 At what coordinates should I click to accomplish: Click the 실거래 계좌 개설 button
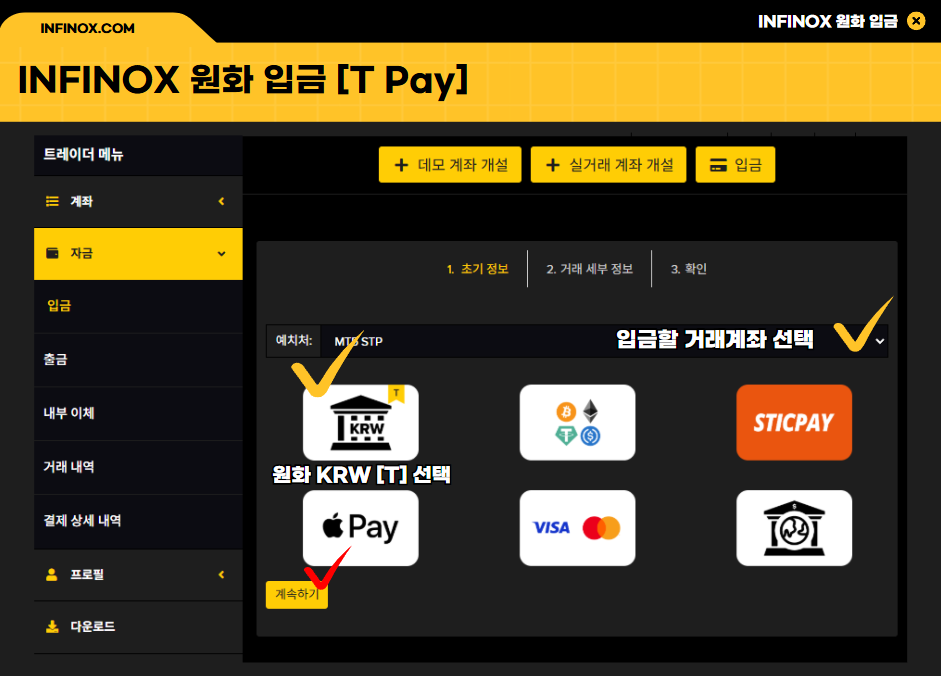pos(609,164)
